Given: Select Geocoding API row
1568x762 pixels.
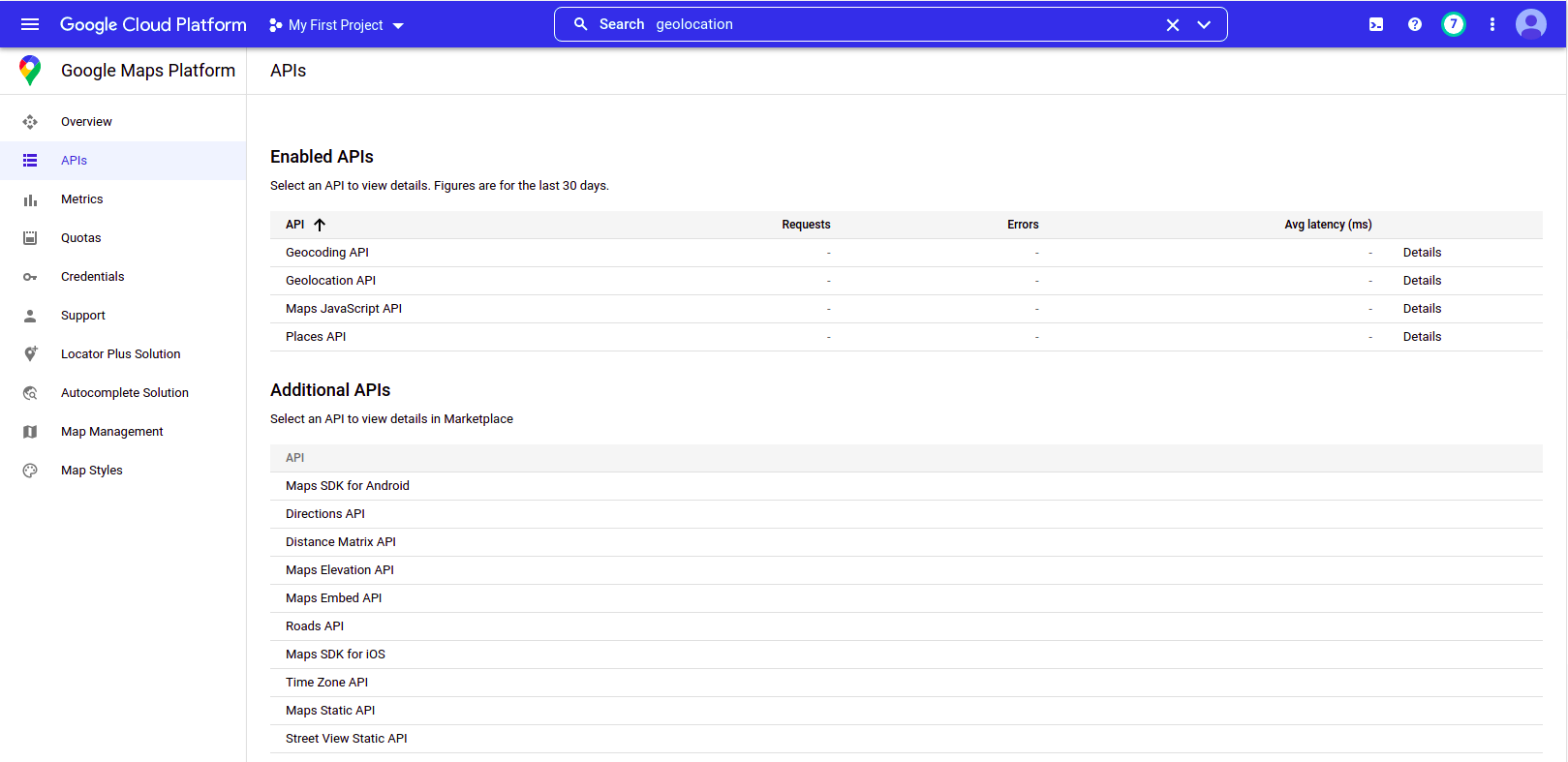Looking at the screenshot, I should (907, 253).
